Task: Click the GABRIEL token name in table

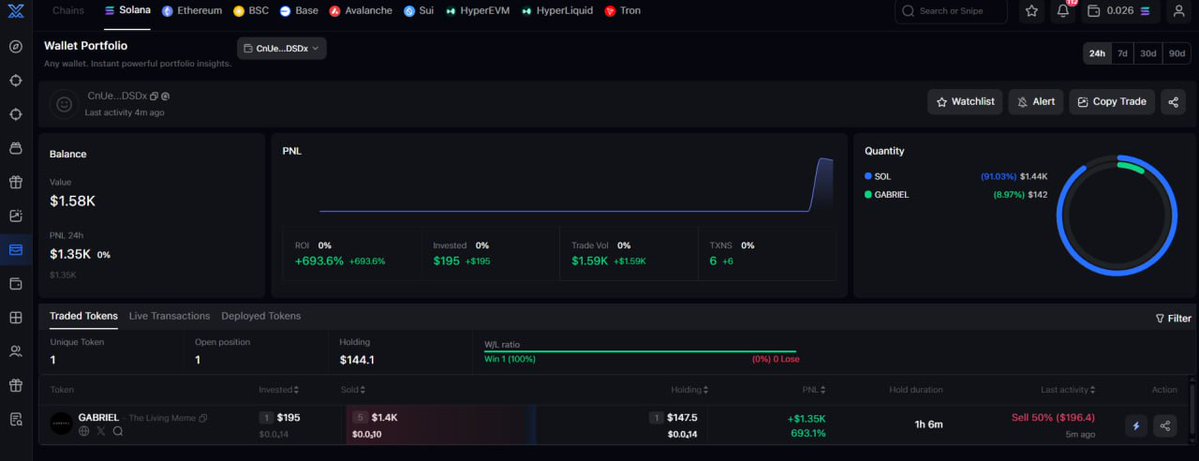Action: point(99,417)
